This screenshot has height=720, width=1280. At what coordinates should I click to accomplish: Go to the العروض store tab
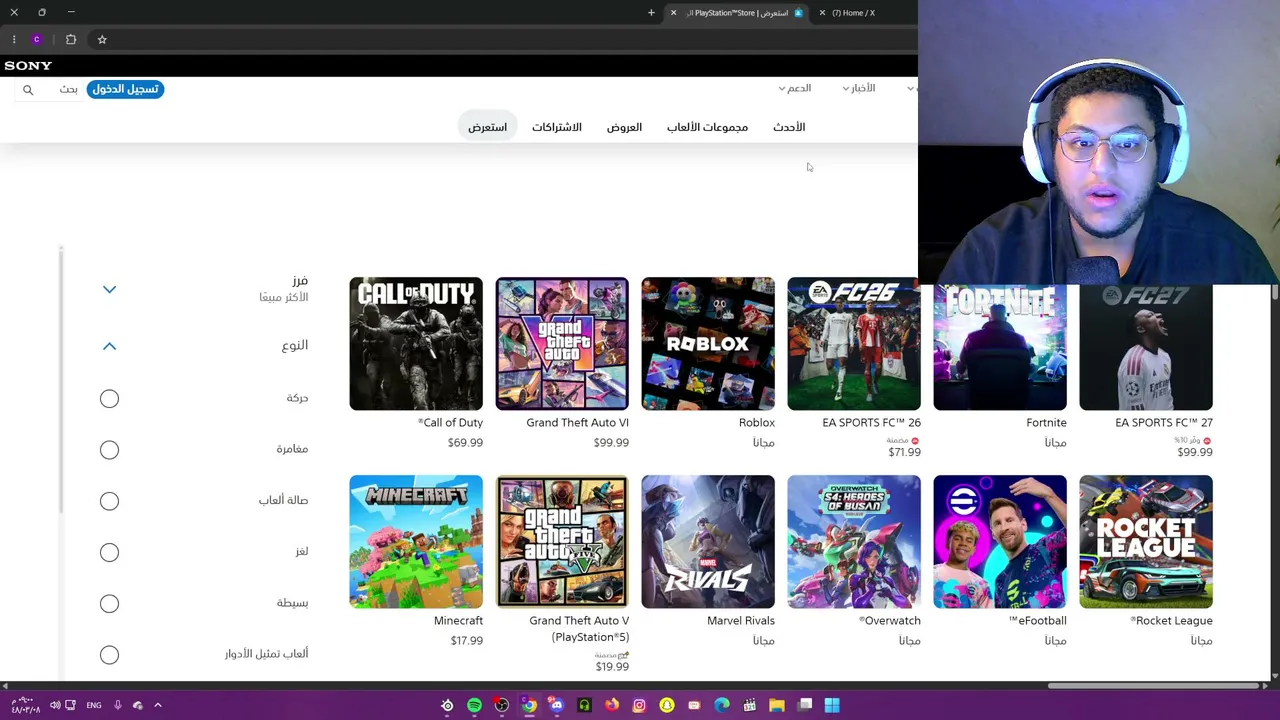[624, 127]
